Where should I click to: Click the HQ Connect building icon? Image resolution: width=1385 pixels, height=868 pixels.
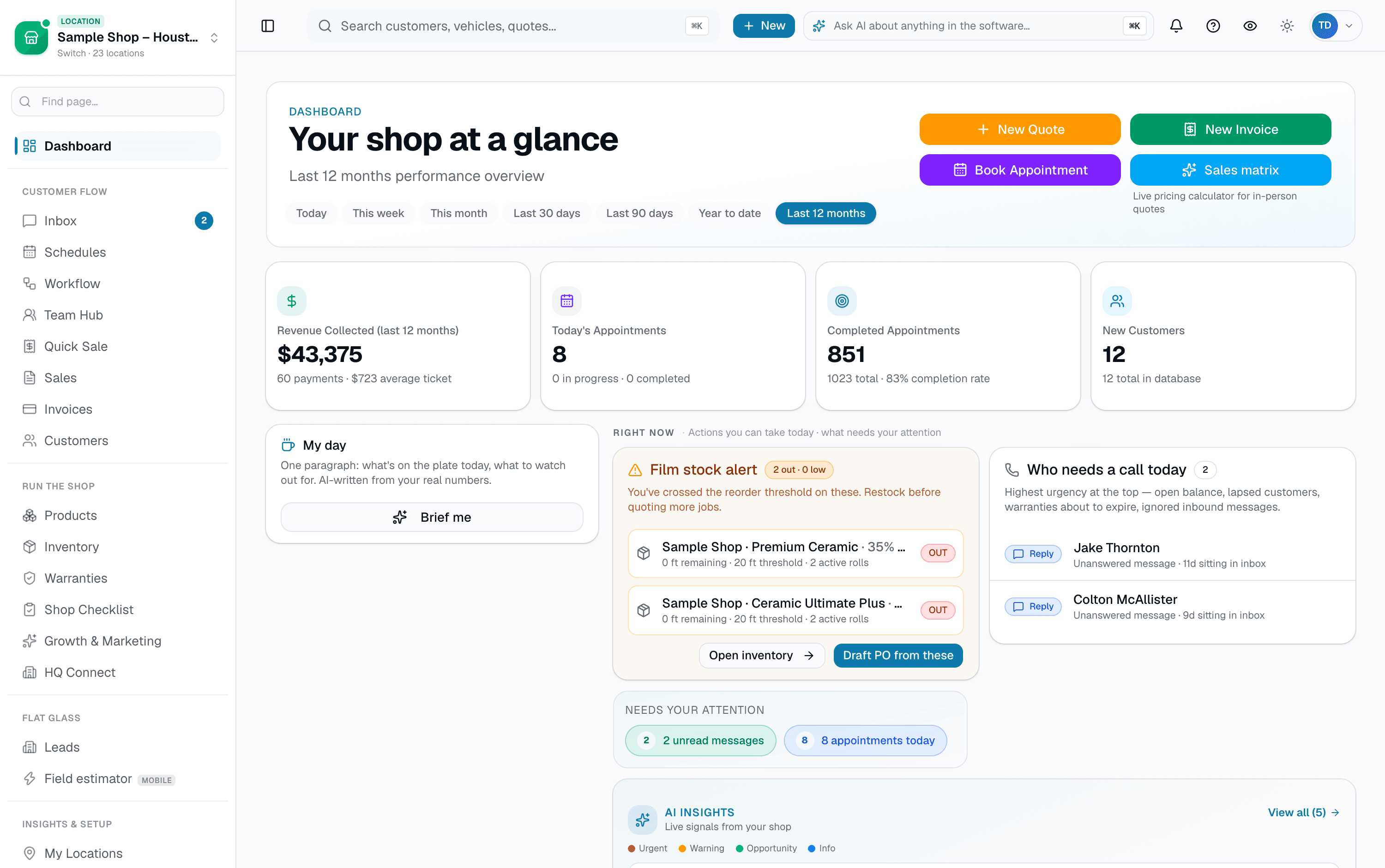click(x=29, y=672)
